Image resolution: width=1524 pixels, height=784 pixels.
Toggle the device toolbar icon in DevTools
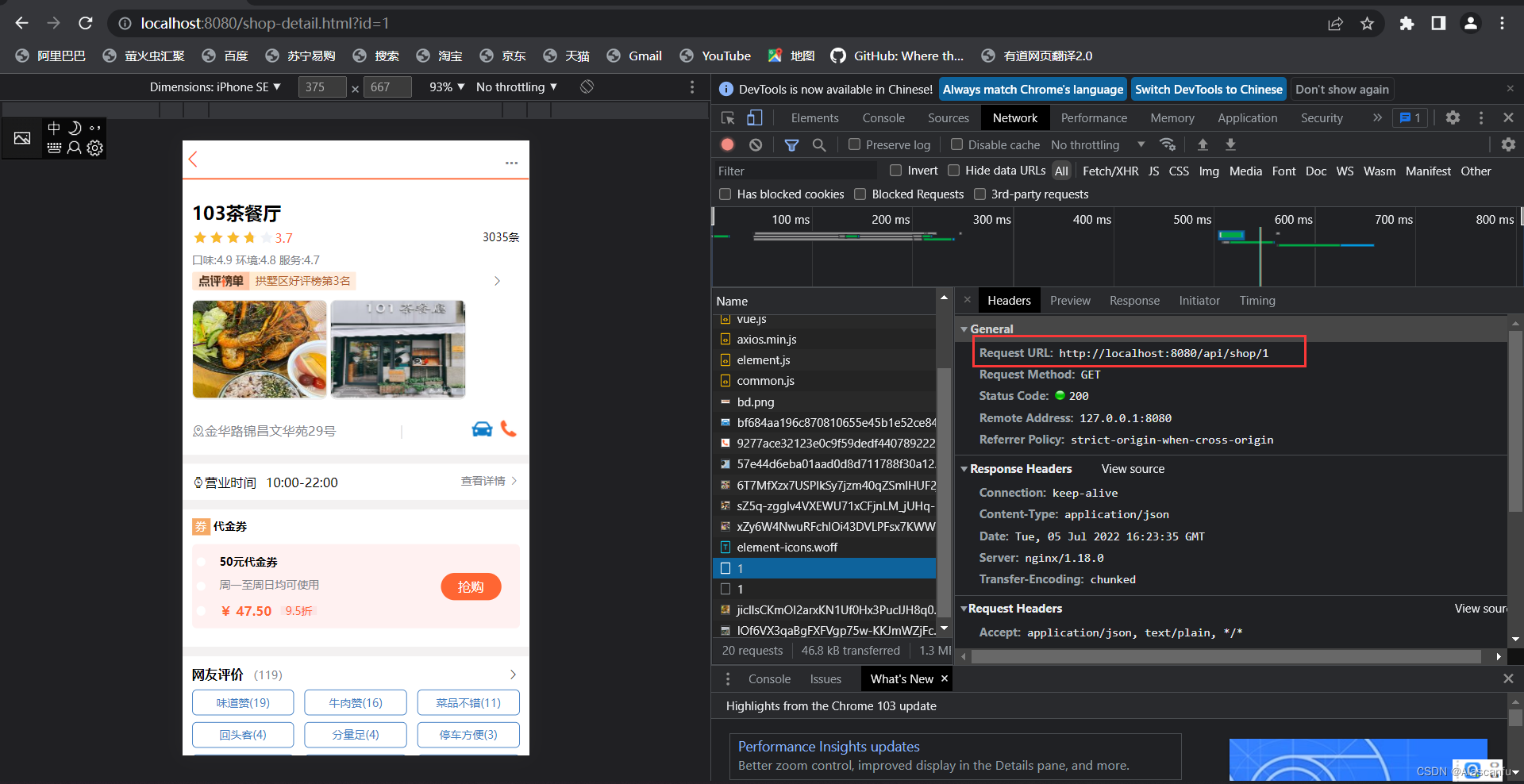pyautogui.click(x=754, y=117)
